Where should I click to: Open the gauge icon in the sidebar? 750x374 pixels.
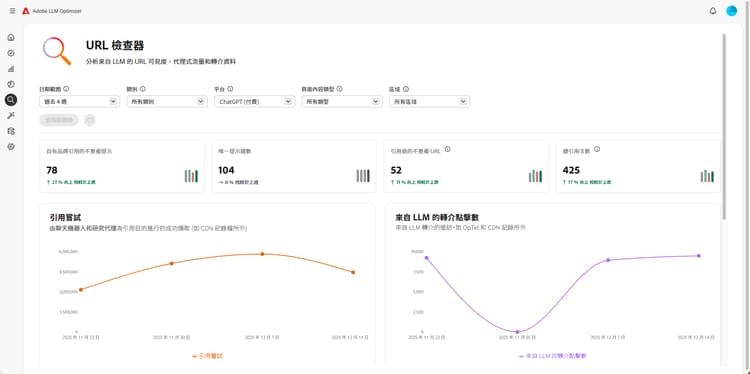click(11, 53)
